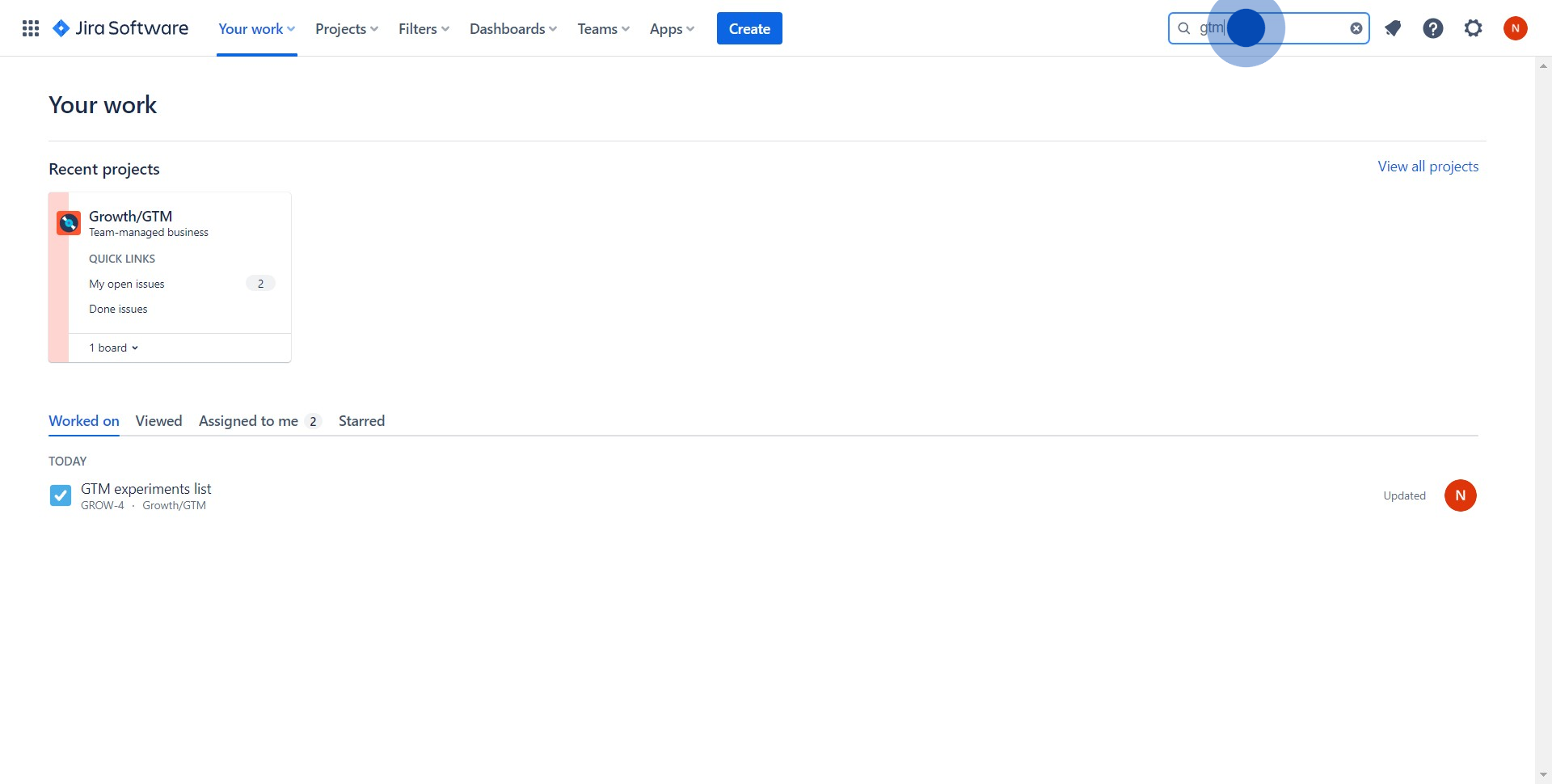
Task: Click the GTM experiments list task icon
Action: click(61, 495)
